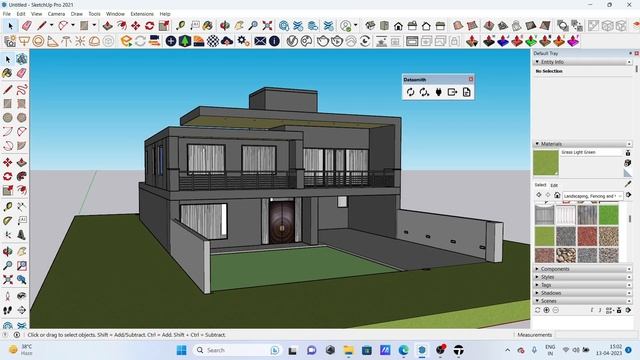This screenshot has height=360, width=640.
Task: Click the Datasmith synchronize icon
Action: click(410, 92)
